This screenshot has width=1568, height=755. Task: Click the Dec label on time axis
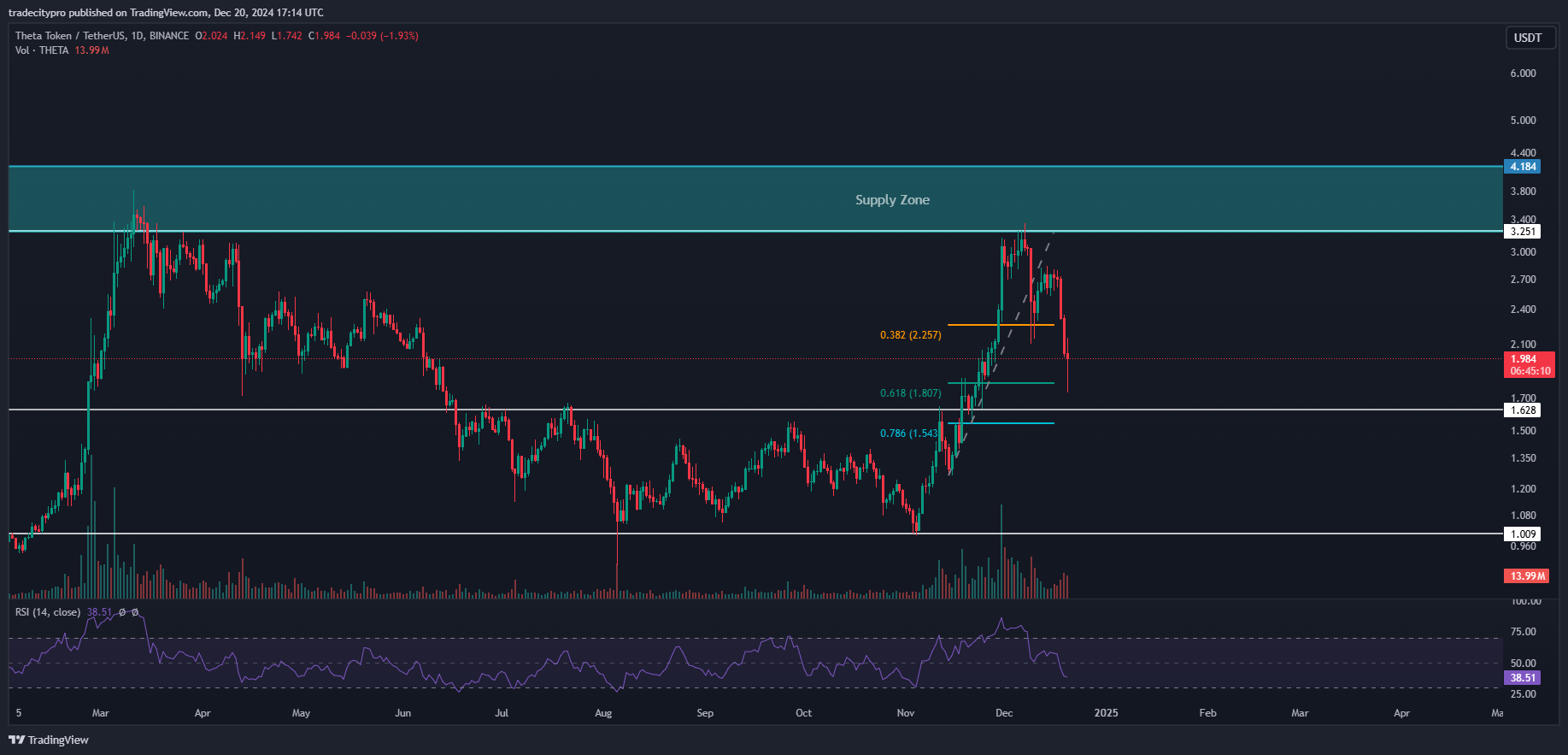pyautogui.click(x=1004, y=713)
